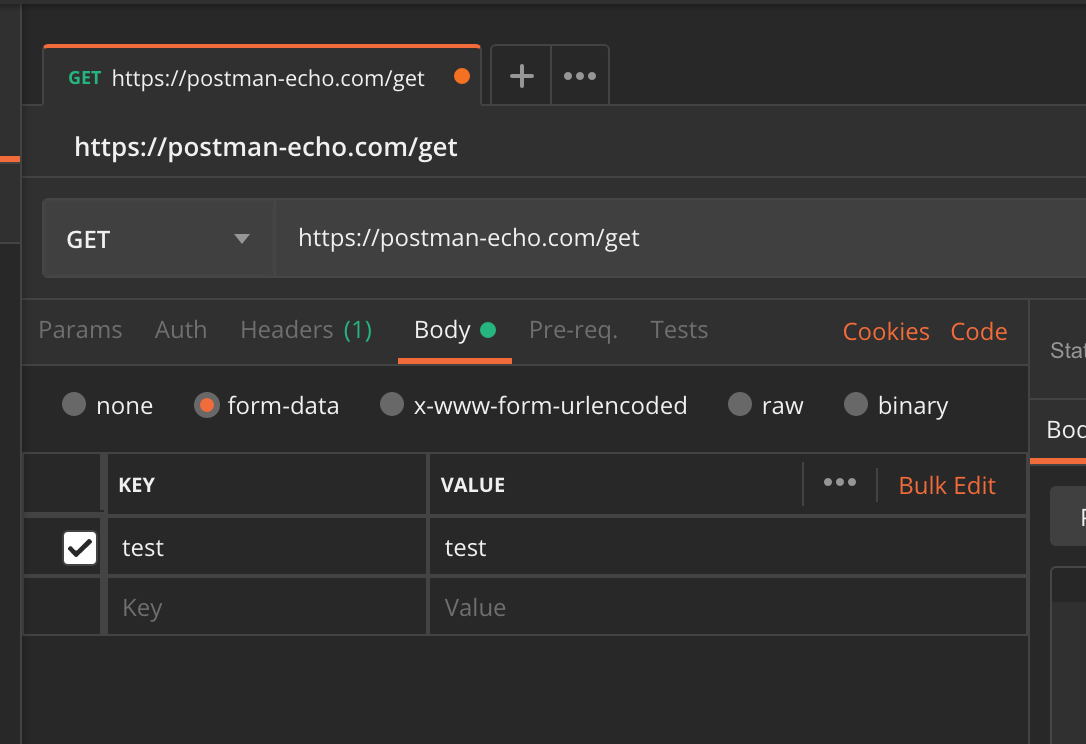Switch to the Headers tab
The width and height of the screenshot is (1086, 744).
(289, 329)
